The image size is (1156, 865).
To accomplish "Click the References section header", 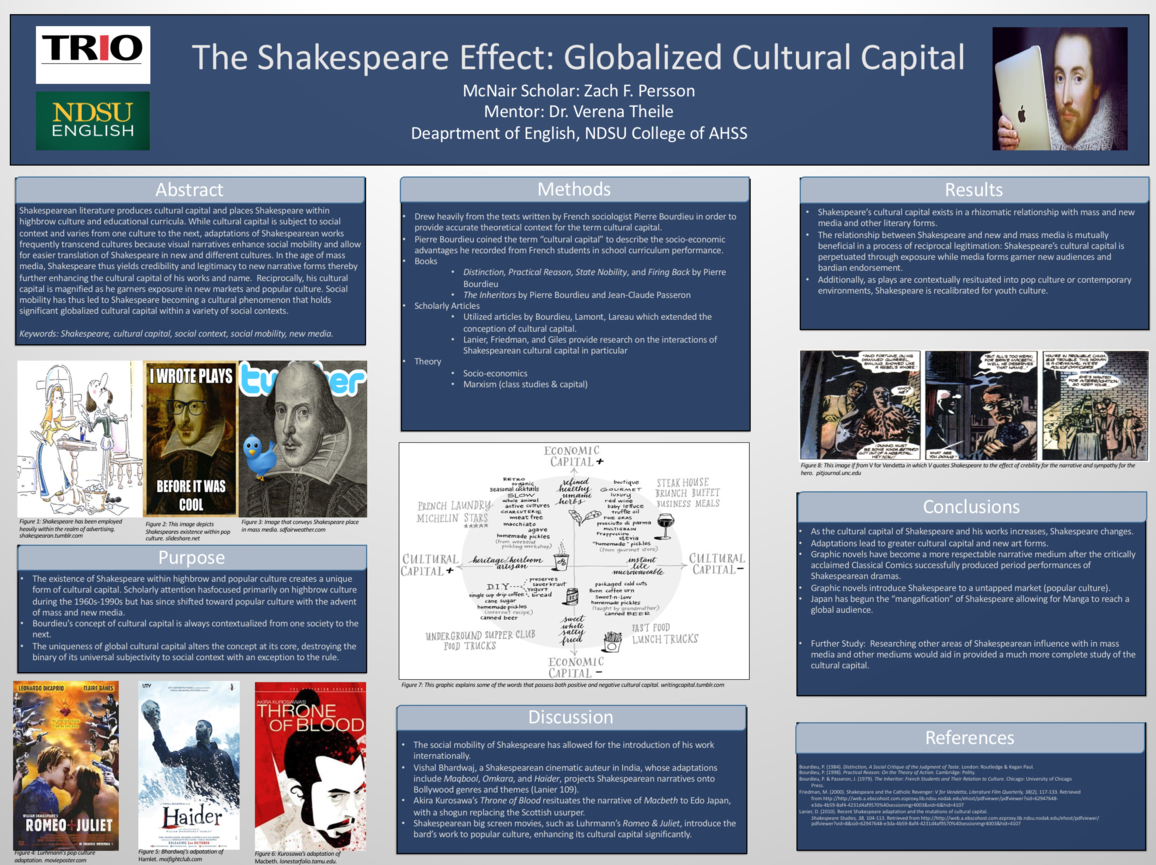I will (x=969, y=738).
